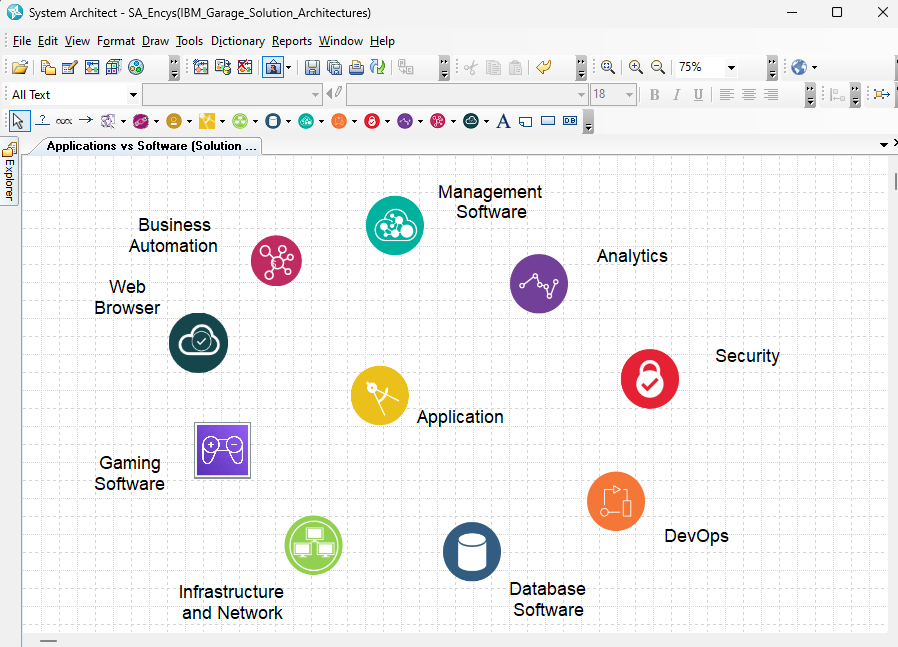Image resolution: width=898 pixels, height=647 pixels.
Task: Click the "Business Automation" label text
Action: (173, 235)
